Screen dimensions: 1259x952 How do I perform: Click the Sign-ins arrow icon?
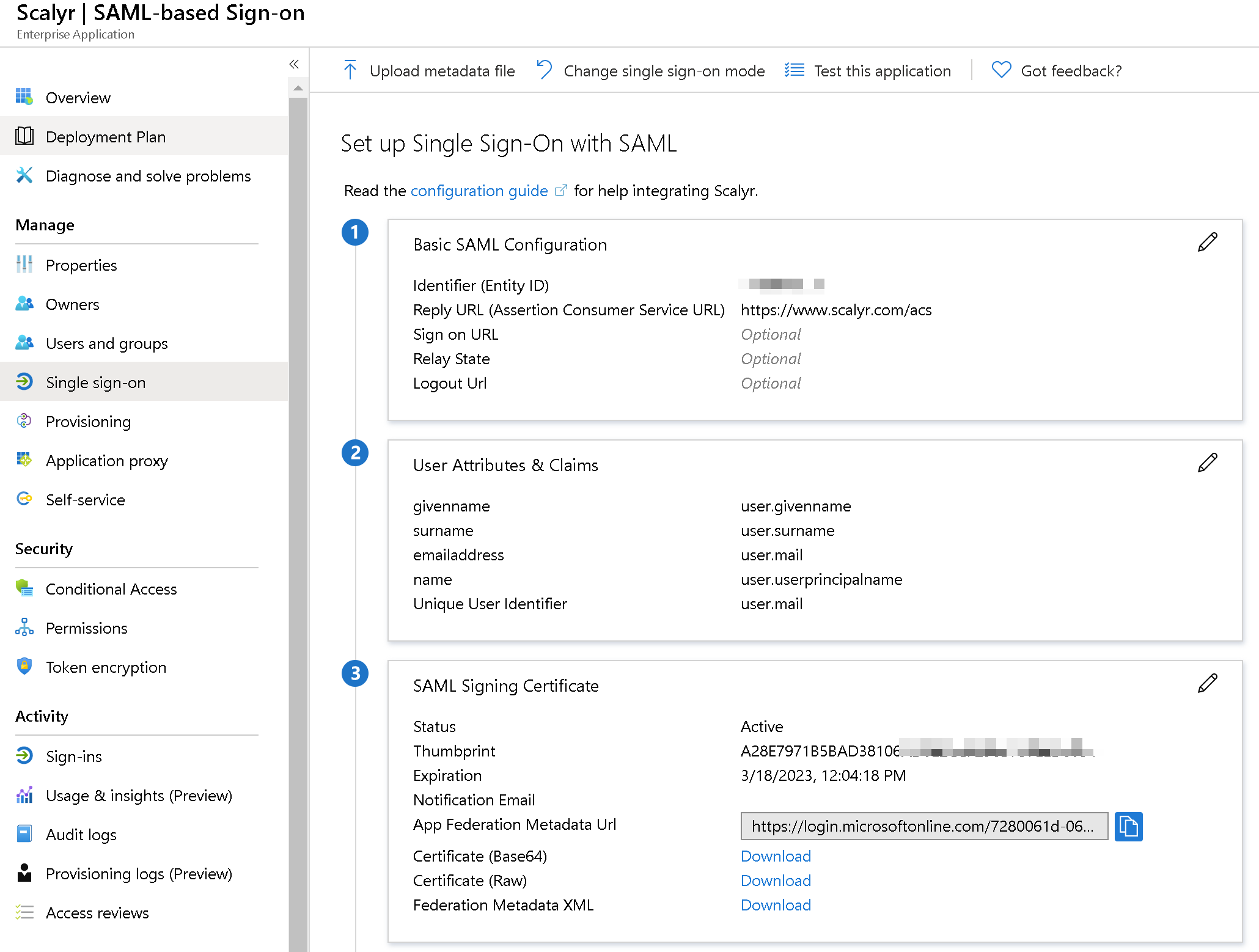(x=24, y=756)
